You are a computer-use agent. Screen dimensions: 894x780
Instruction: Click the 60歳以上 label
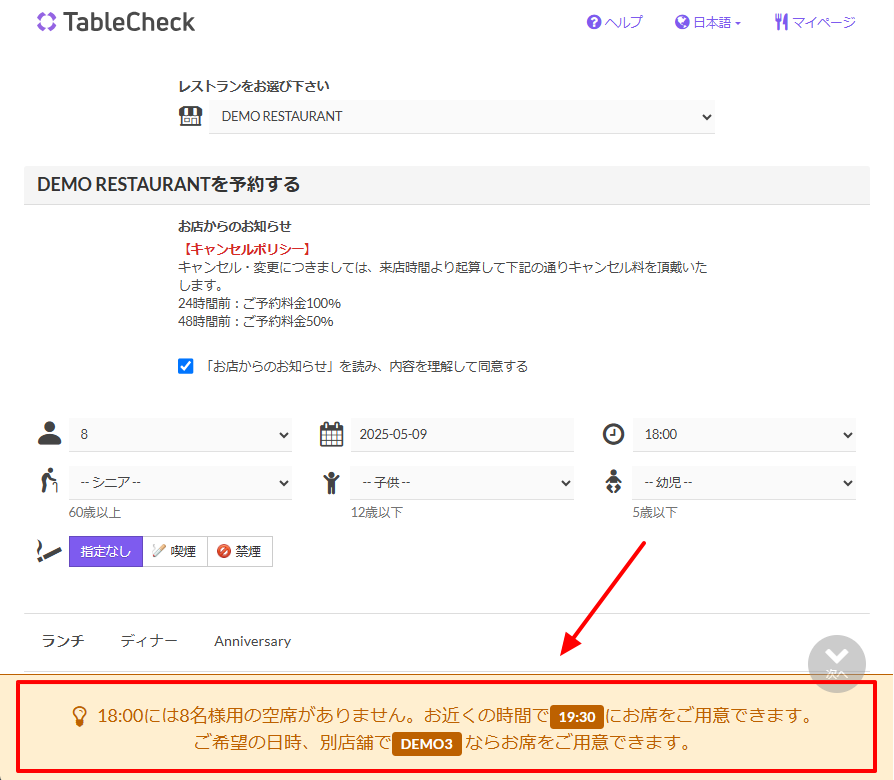click(95, 513)
